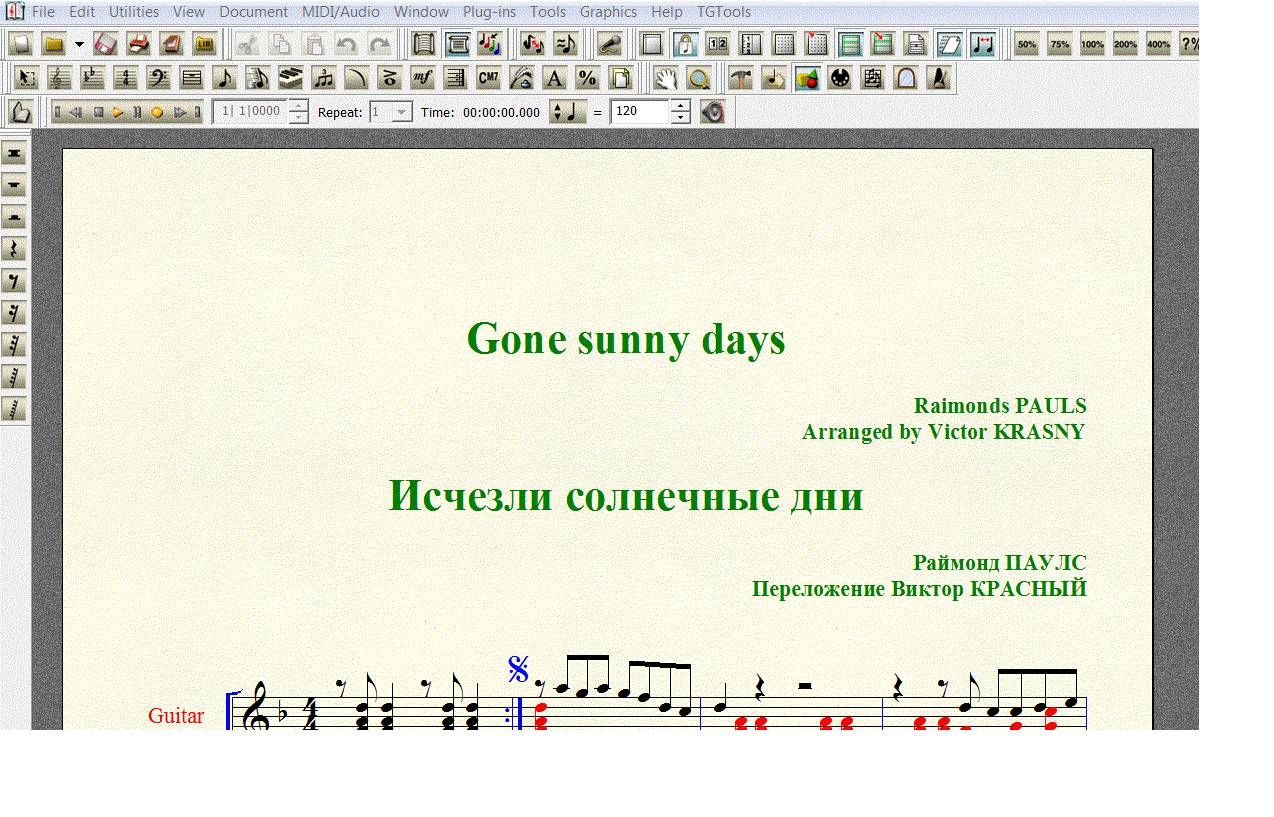Set zoom to 50% button

pyautogui.click(x=1027, y=44)
